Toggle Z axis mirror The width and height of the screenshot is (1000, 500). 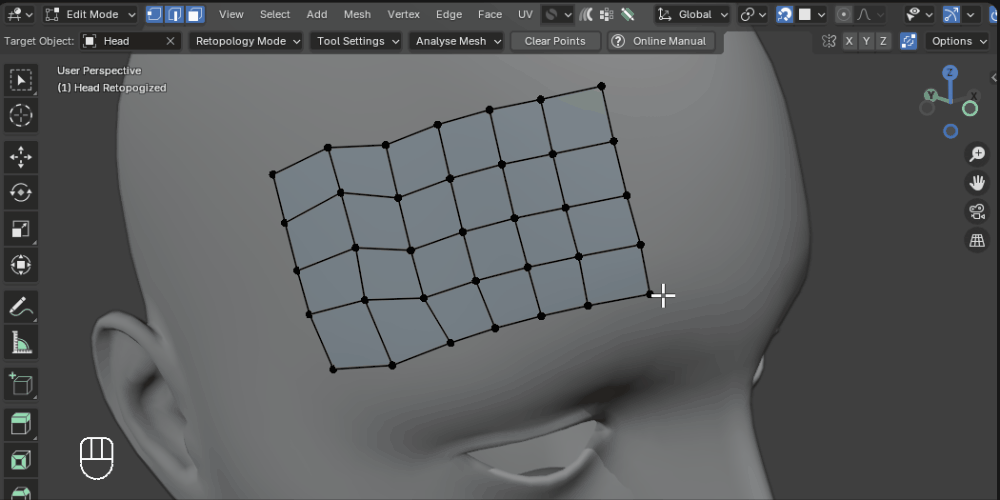click(x=883, y=41)
